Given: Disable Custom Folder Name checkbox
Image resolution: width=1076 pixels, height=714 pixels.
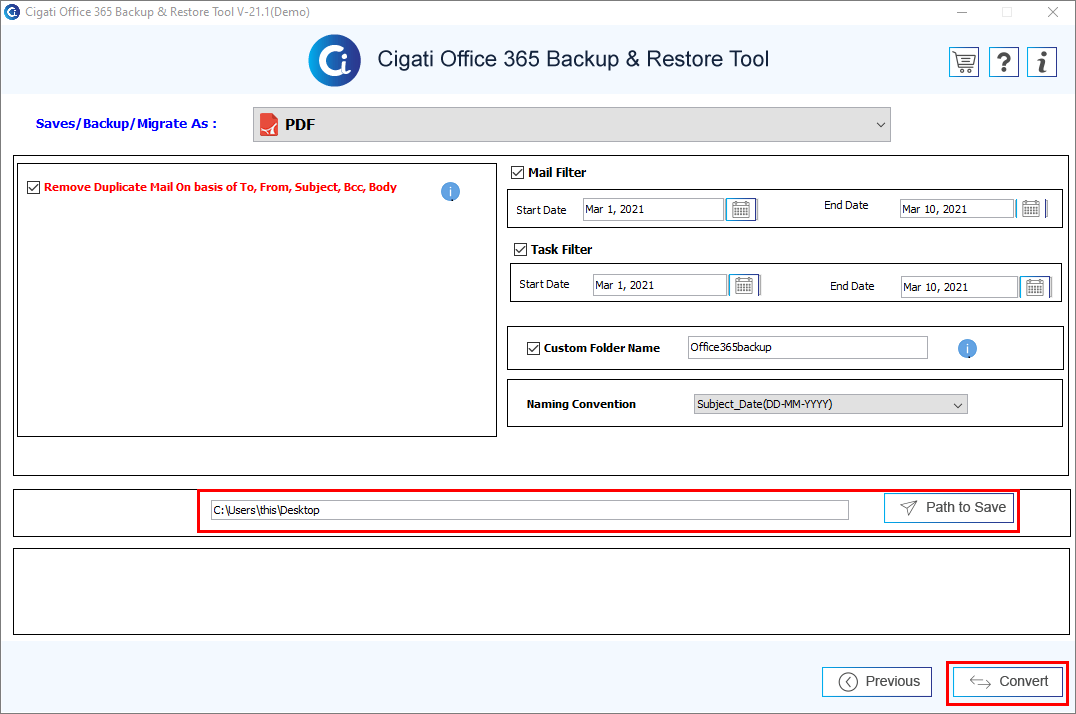Looking at the screenshot, I should pos(533,348).
